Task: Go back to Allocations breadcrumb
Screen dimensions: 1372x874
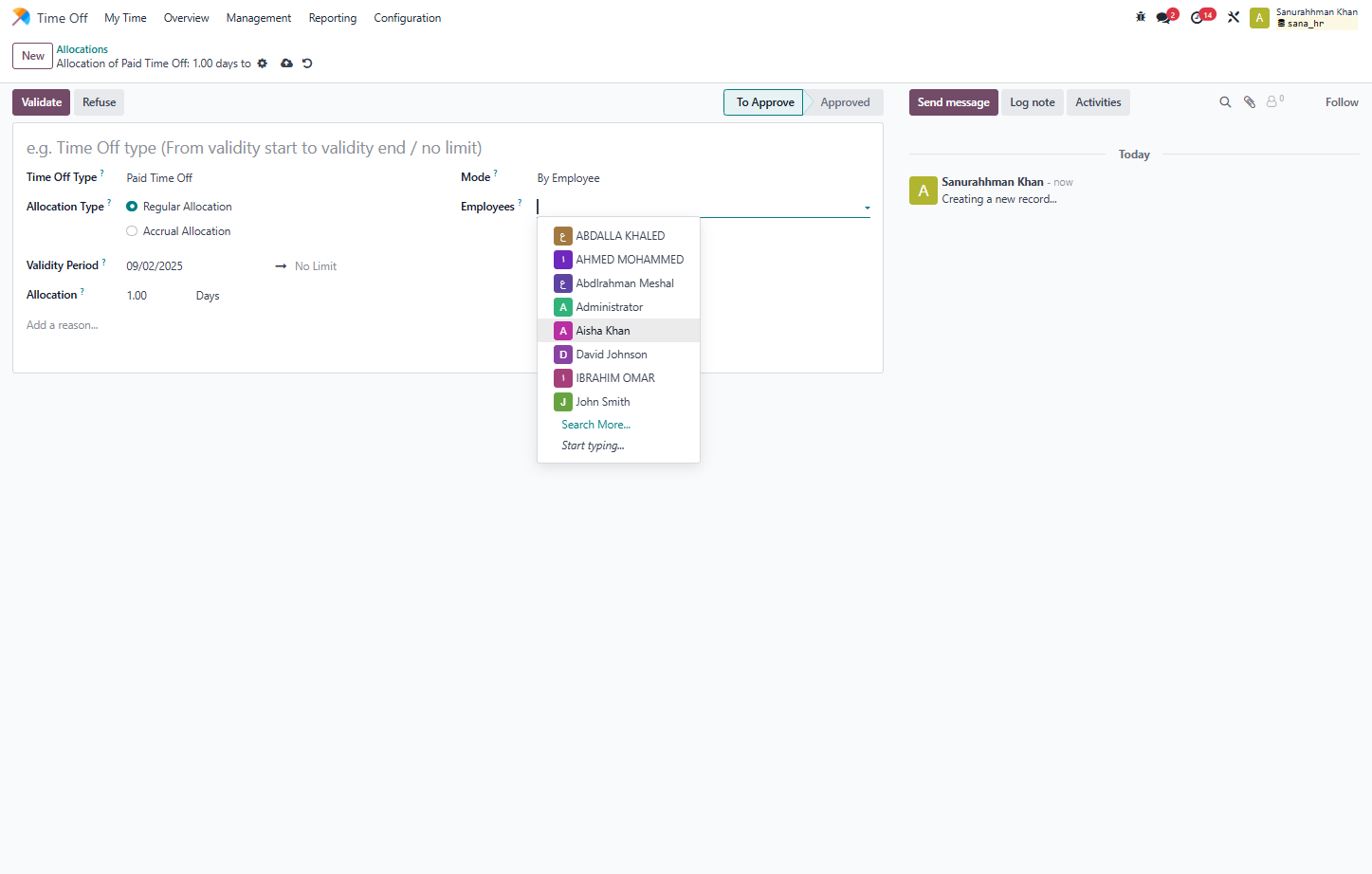Action: click(x=82, y=49)
